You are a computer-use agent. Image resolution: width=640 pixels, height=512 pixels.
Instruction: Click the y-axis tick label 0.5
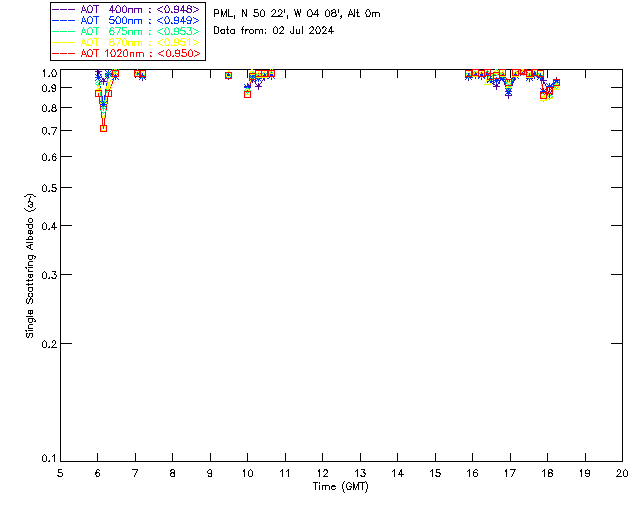(x=49, y=188)
